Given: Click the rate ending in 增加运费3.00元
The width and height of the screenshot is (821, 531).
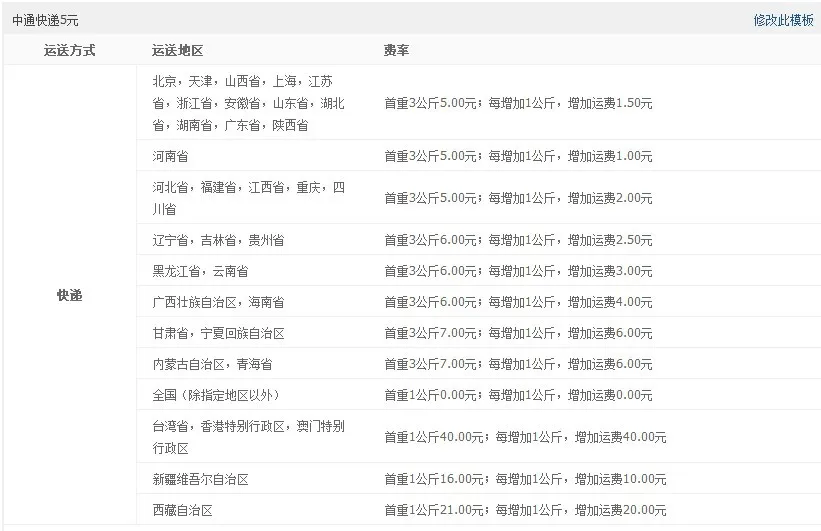Looking at the screenshot, I should click(x=518, y=271).
